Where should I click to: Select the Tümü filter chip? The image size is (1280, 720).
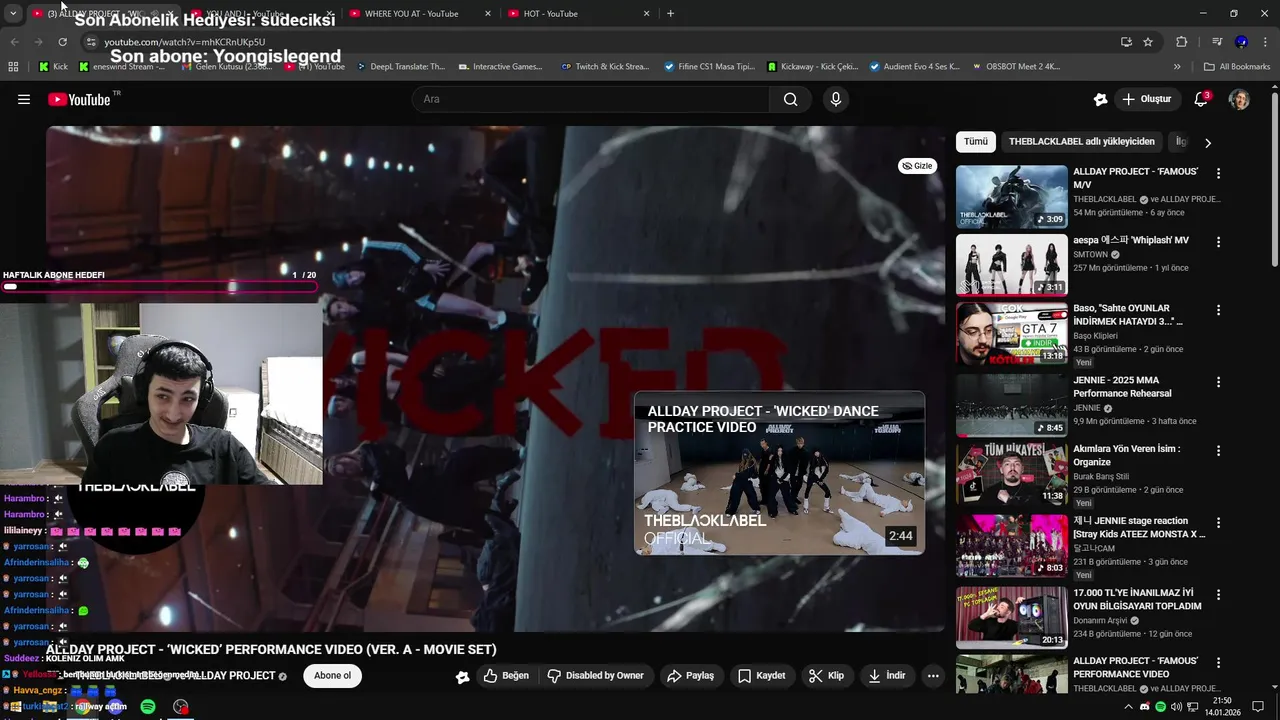[x=975, y=142]
